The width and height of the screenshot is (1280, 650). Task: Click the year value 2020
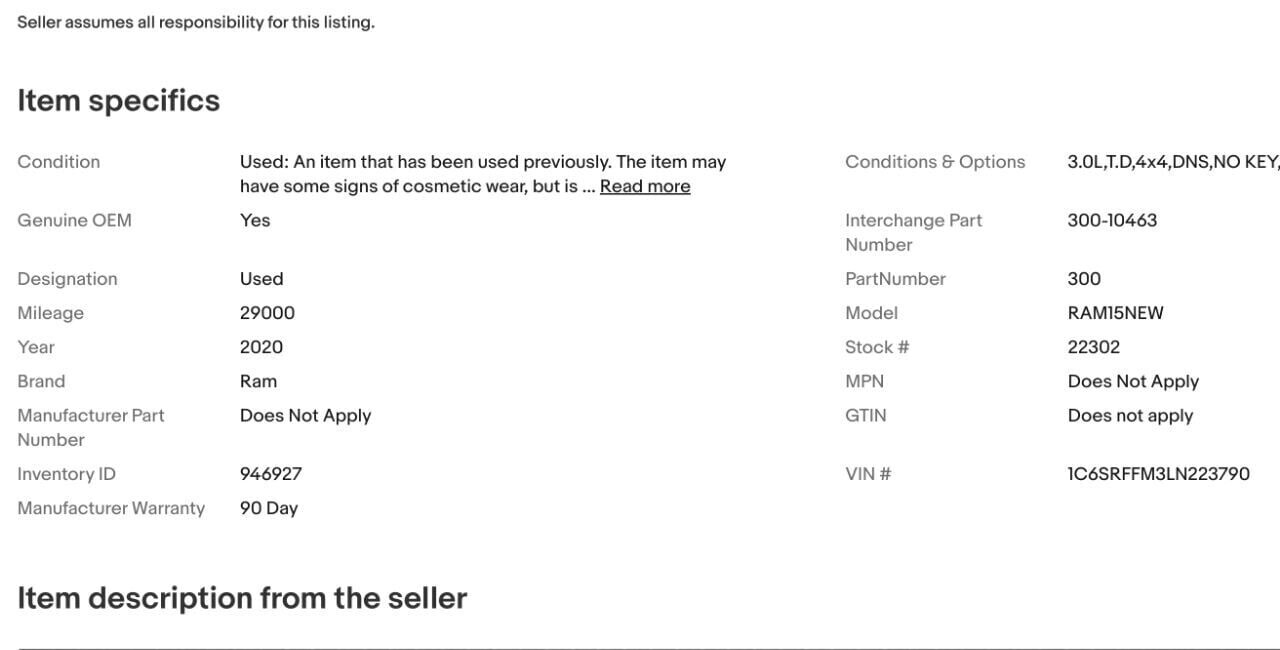pos(261,347)
